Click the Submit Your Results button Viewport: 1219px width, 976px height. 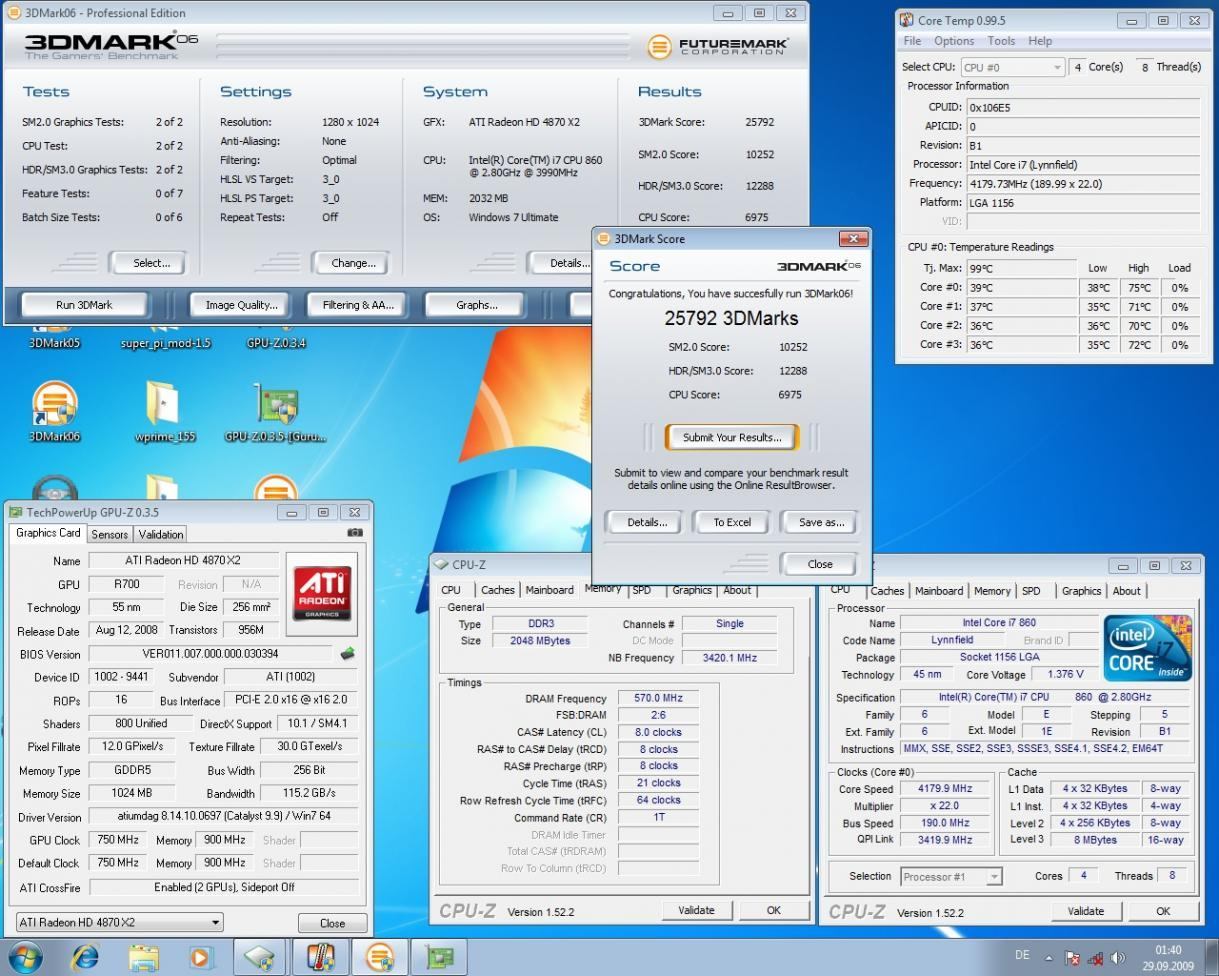732,437
